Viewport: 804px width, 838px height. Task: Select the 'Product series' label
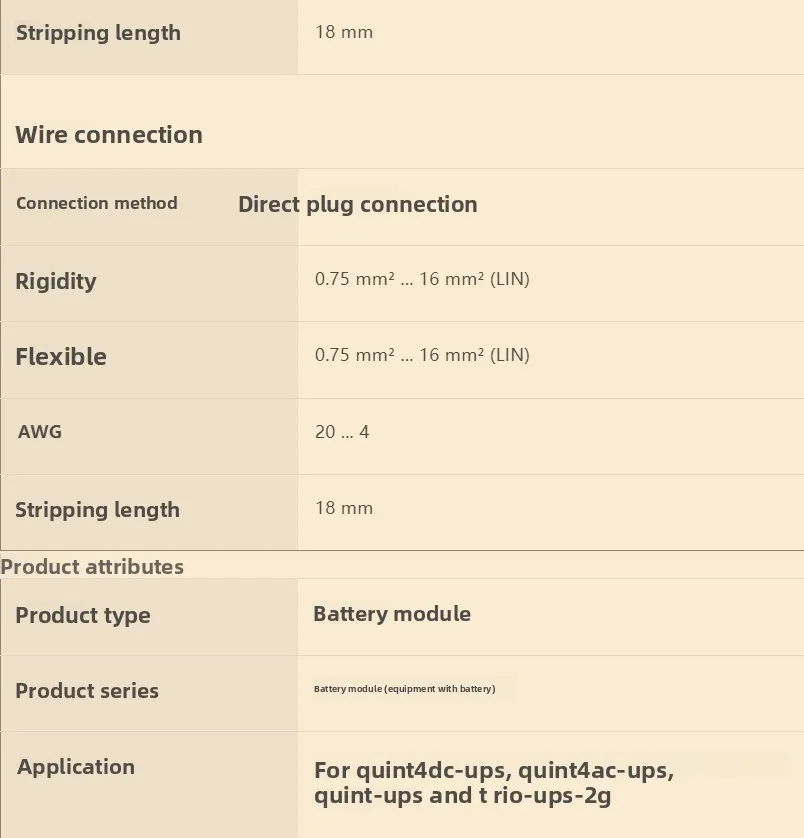(x=87, y=691)
